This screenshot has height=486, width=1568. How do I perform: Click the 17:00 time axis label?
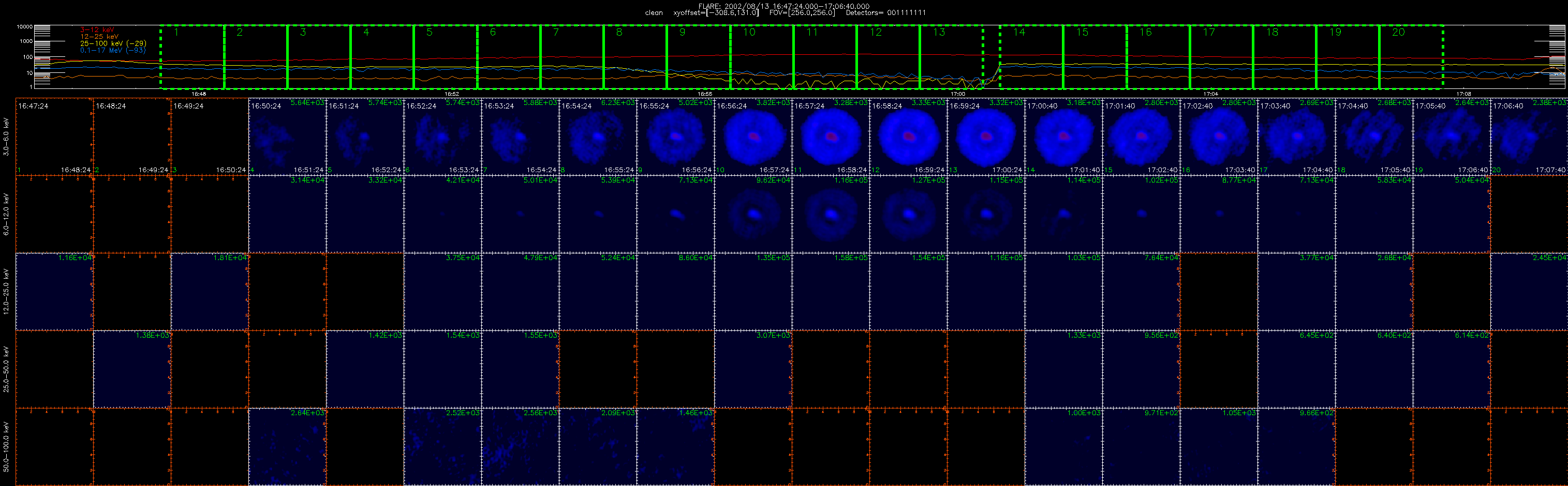coord(958,94)
